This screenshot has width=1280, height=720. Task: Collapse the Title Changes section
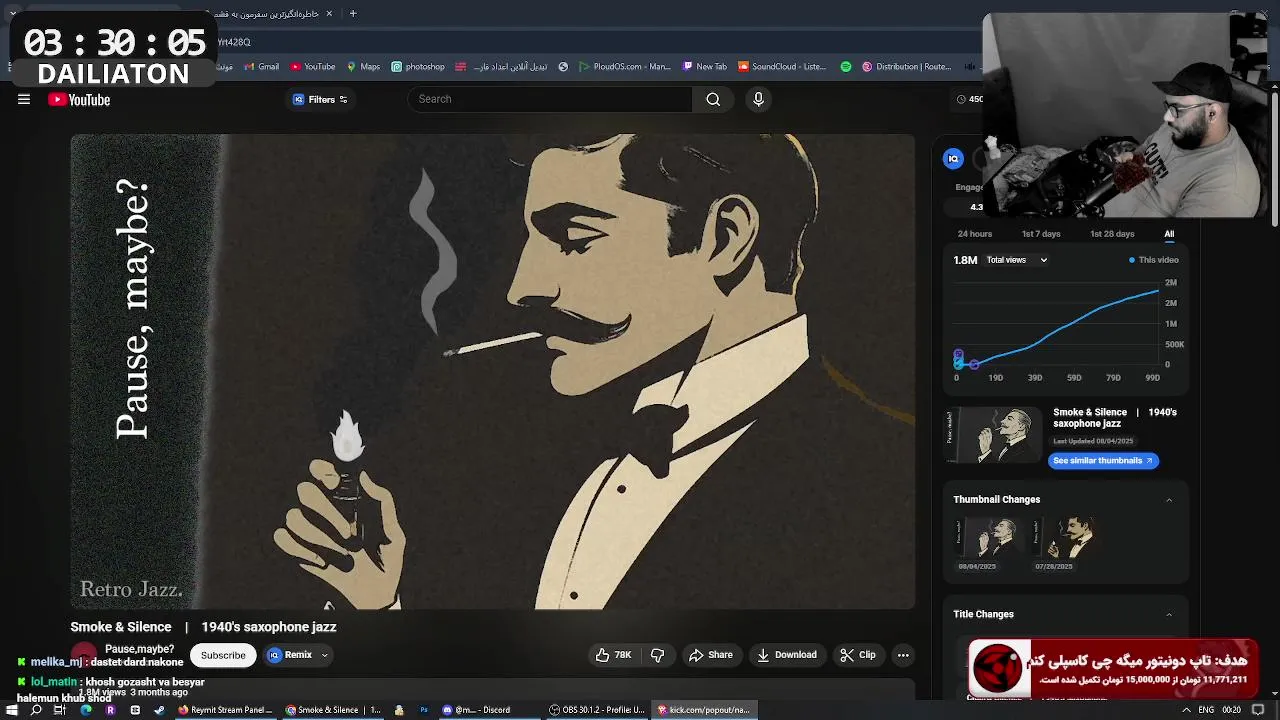pyautogui.click(x=1169, y=615)
